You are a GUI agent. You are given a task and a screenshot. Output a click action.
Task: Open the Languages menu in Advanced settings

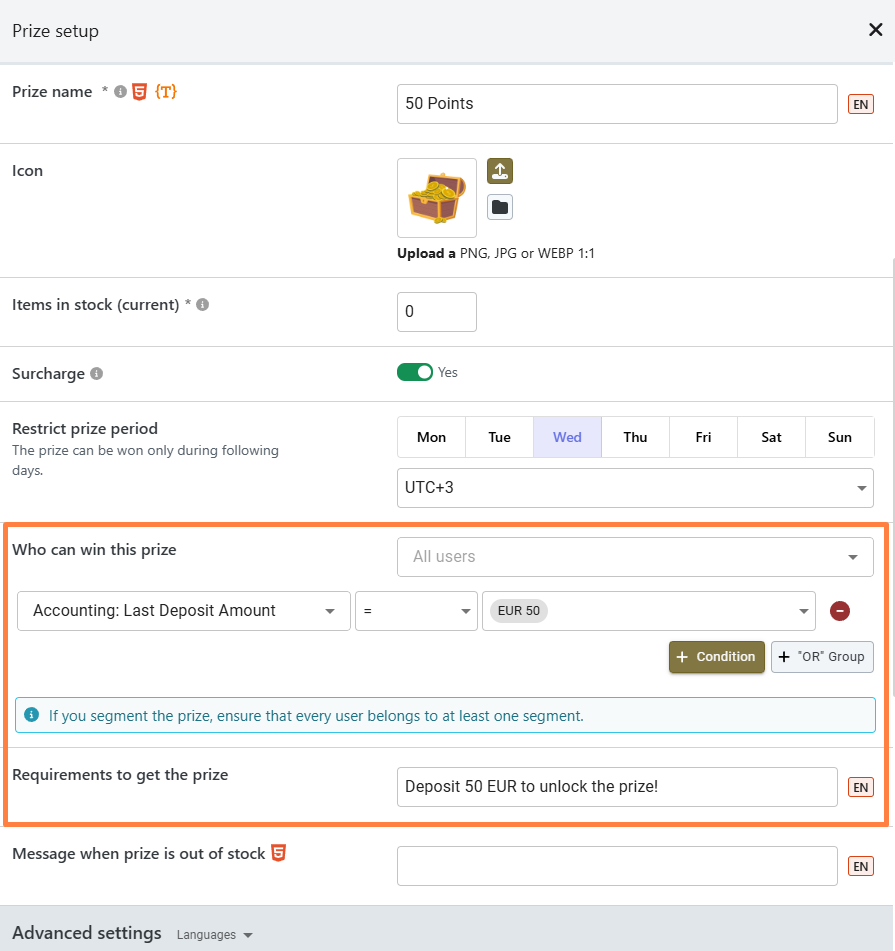click(214, 935)
